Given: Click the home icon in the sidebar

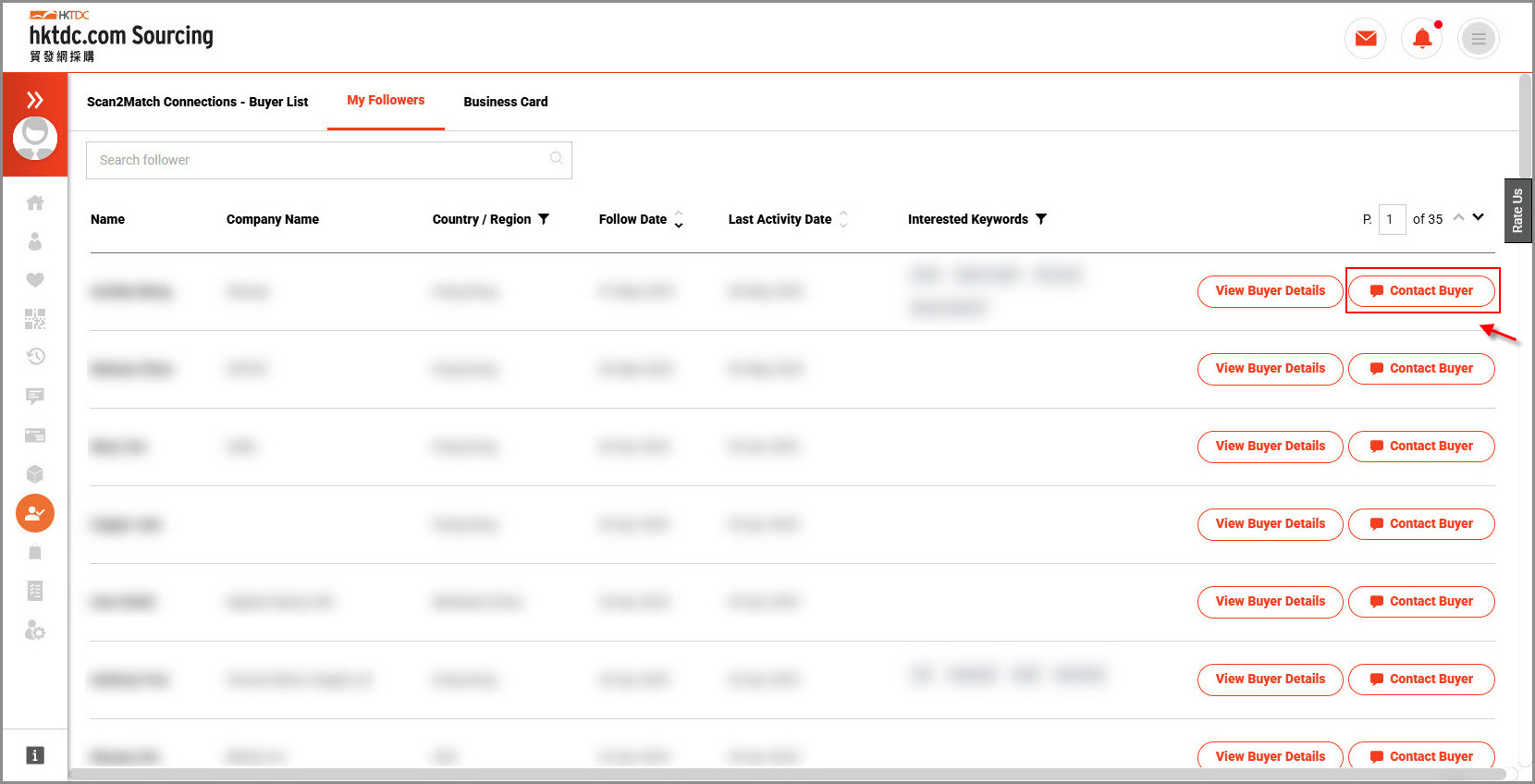Looking at the screenshot, I should (x=35, y=202).
